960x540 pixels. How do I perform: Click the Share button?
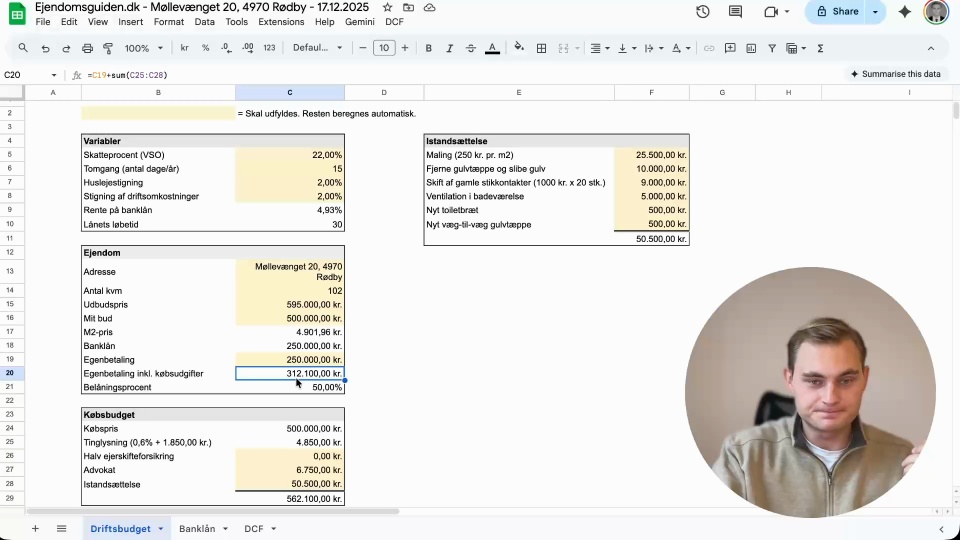(x=837, y=12)
